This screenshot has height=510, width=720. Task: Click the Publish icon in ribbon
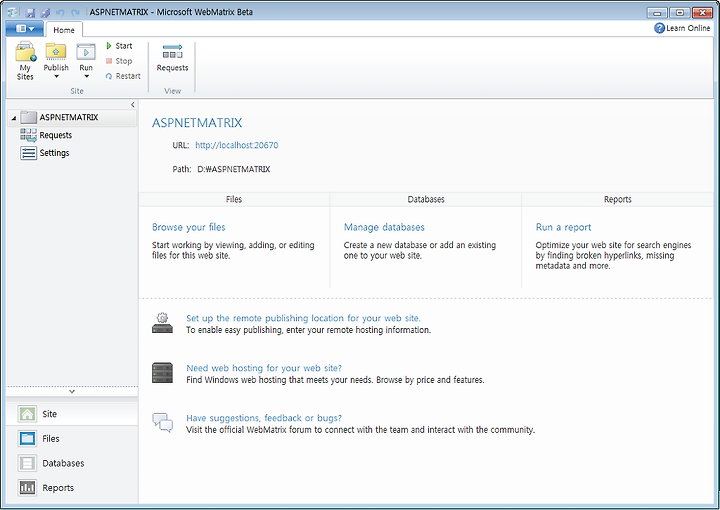tap(56, 52)
